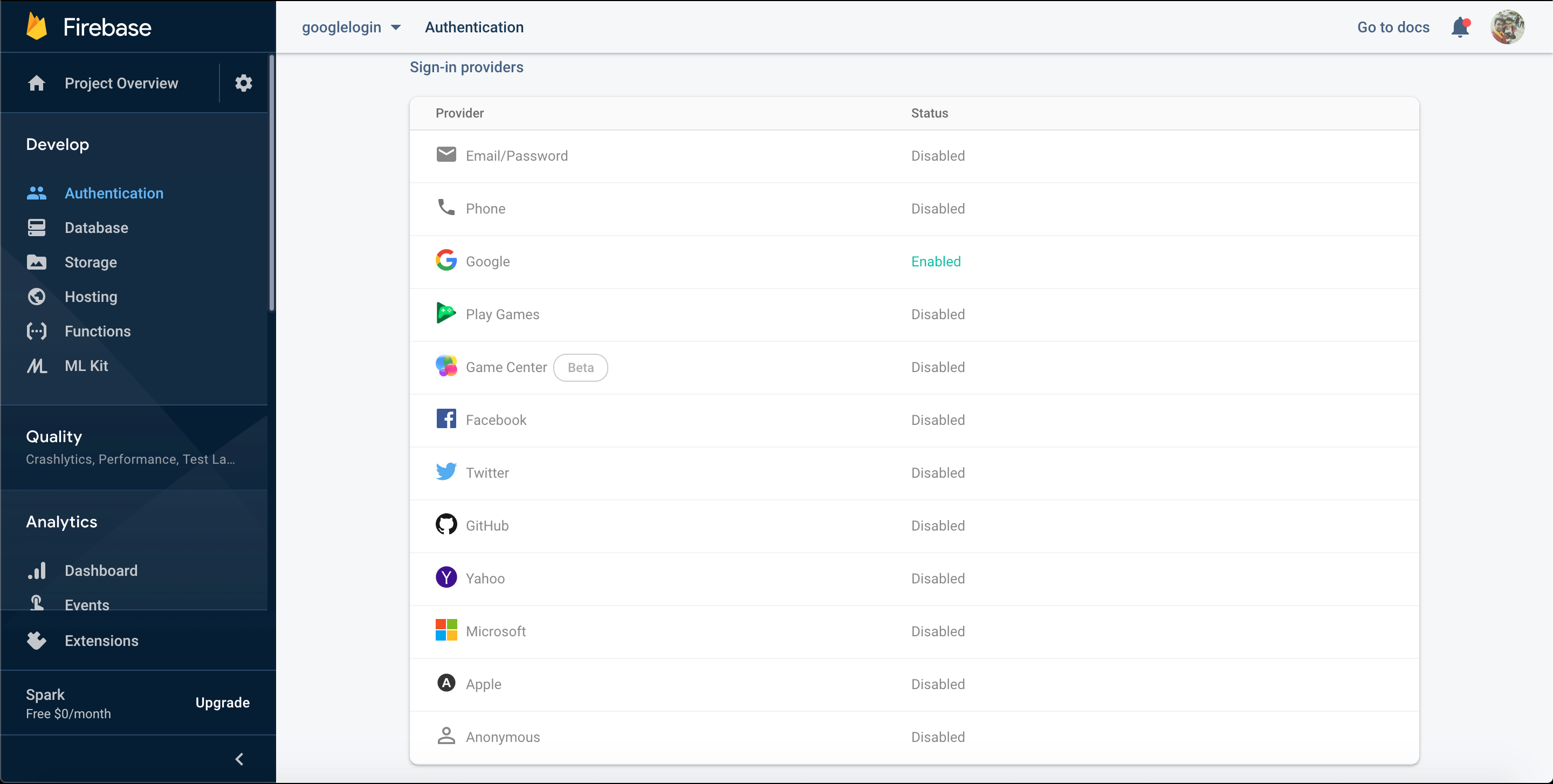1553x784 pixels.
Task: Click the Anonymous person icon
Action: point(446,736)
